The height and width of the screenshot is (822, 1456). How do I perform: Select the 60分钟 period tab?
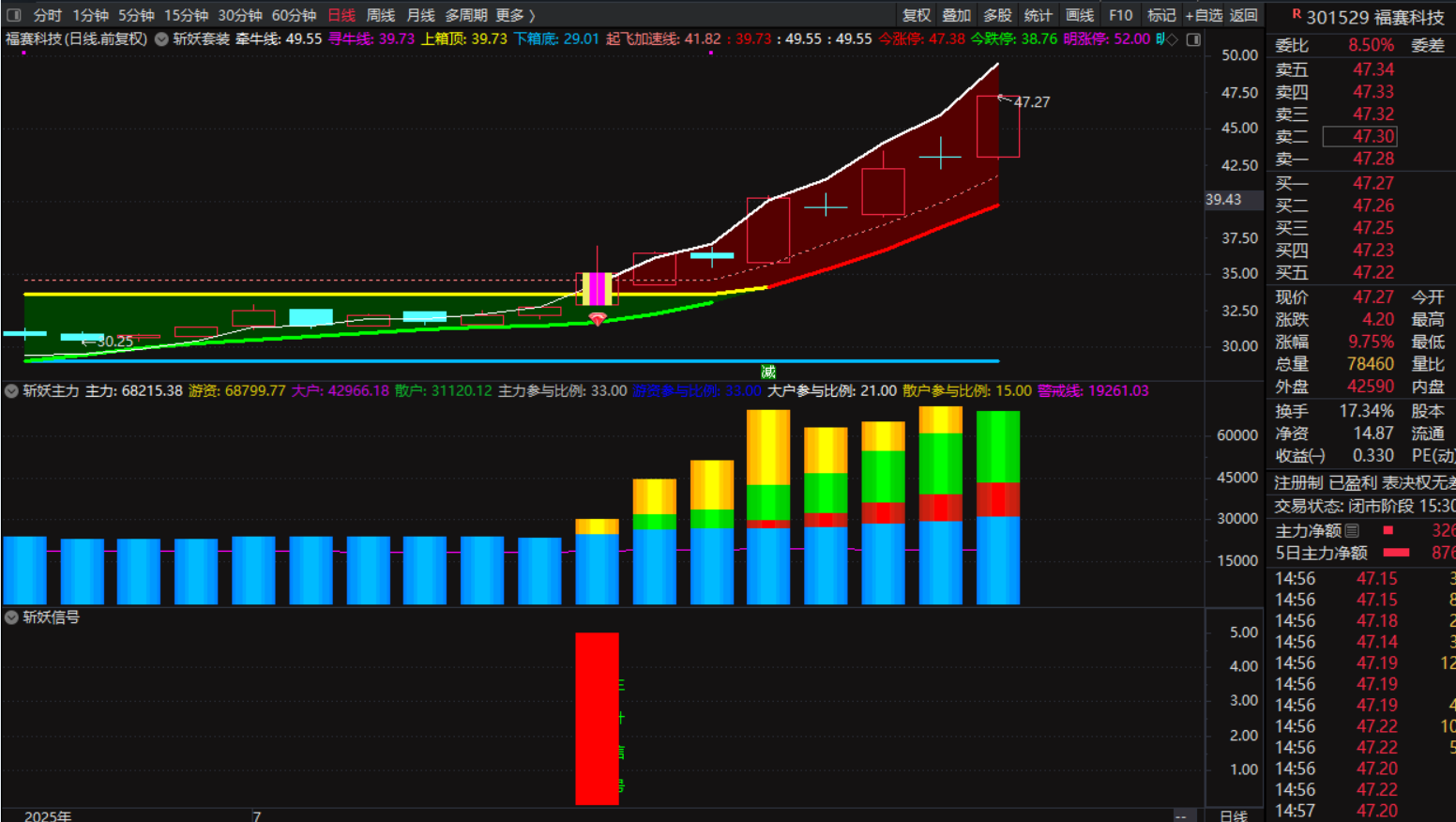(x=294, y=15)
